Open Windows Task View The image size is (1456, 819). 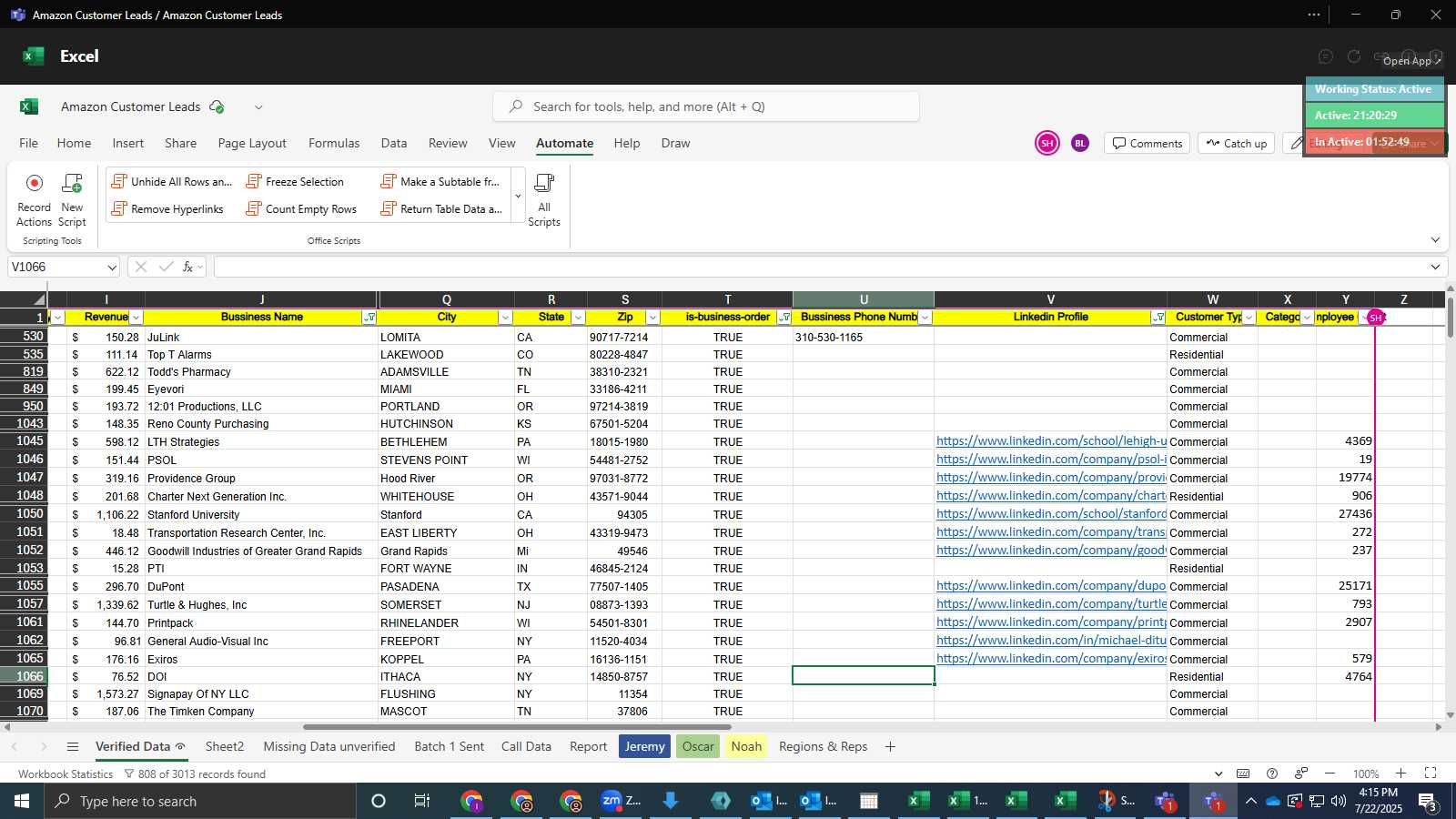(421, 801)
